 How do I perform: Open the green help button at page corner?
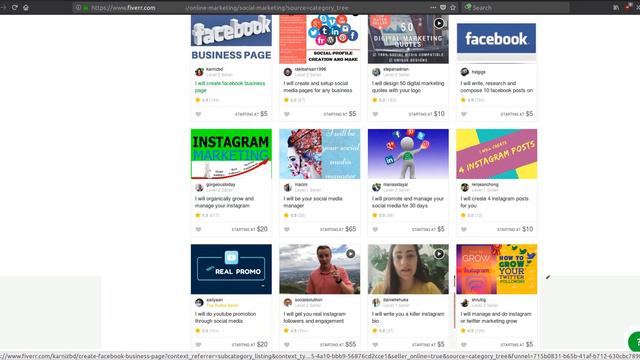pos(635,342)
